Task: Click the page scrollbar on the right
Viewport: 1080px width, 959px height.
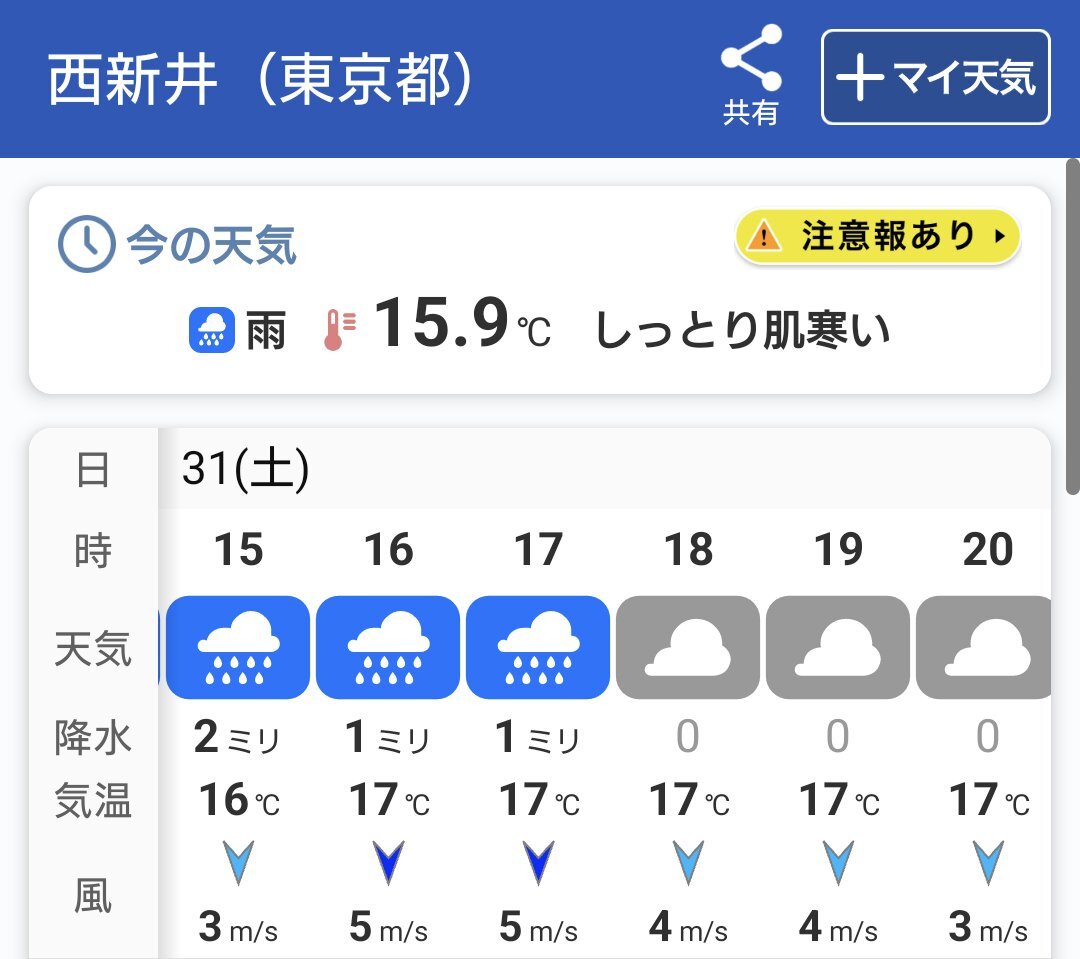Action: coord(1072,327)
